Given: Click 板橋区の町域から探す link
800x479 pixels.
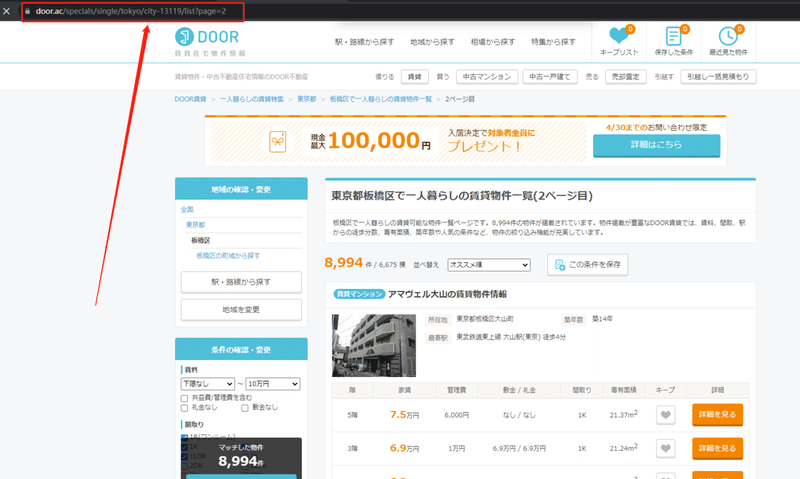Looking at the screenshot, I should click(x=228, y=256).
